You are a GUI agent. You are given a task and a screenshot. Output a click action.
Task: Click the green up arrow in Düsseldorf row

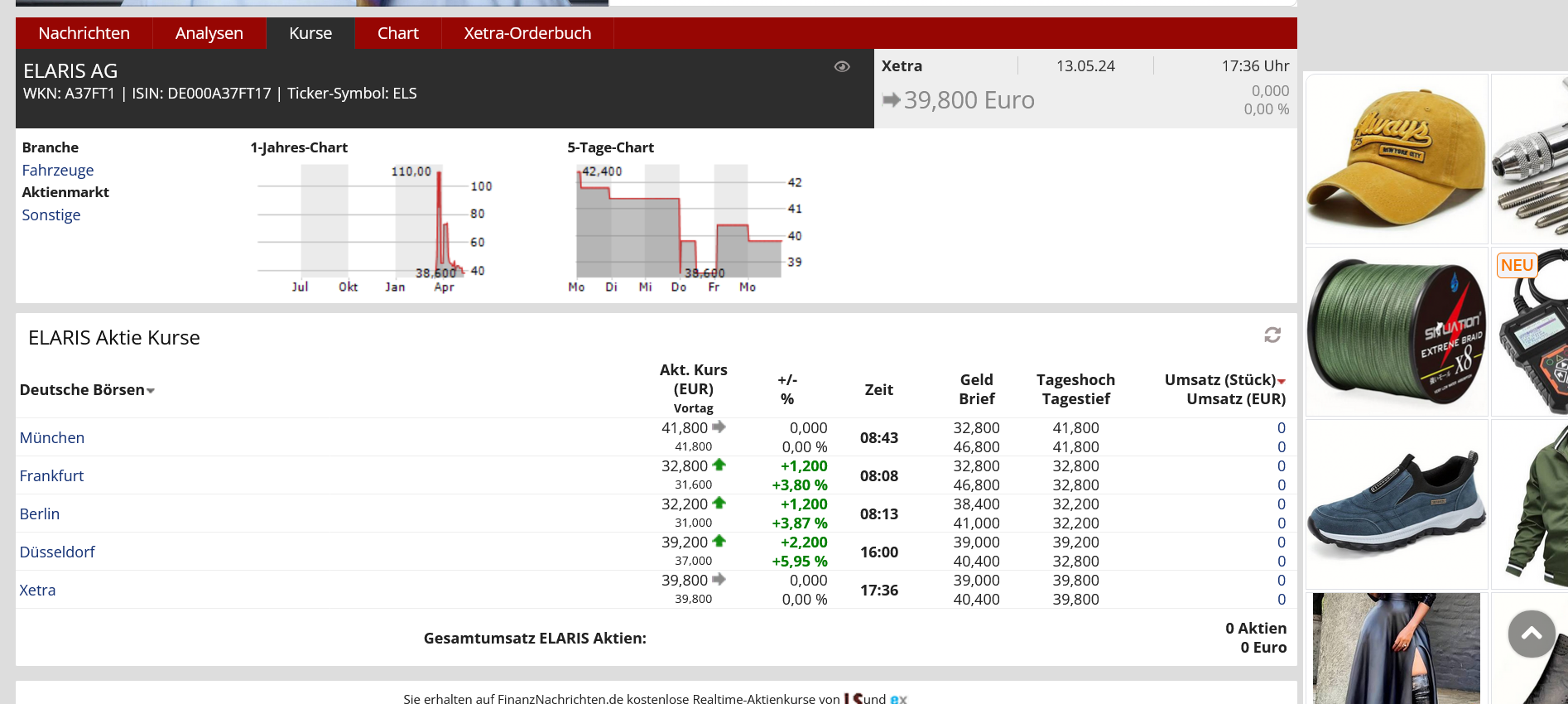point(719,542)
